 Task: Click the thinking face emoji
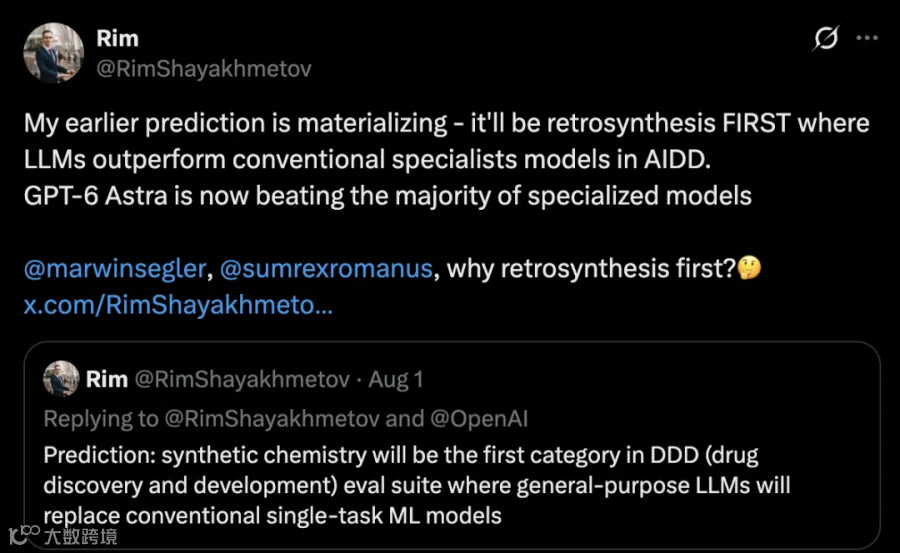(x=749, y=268)
